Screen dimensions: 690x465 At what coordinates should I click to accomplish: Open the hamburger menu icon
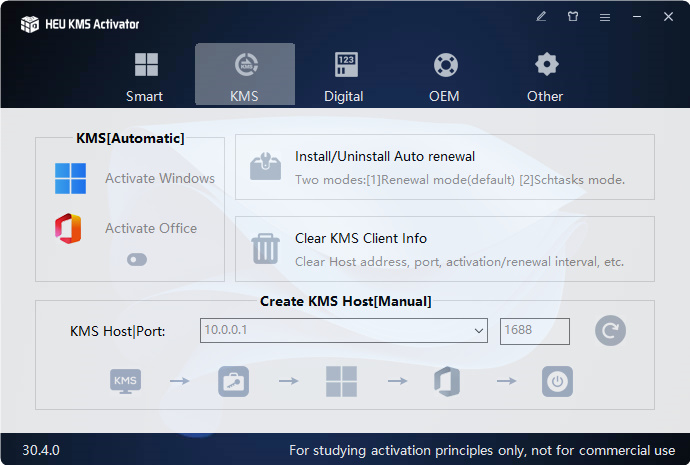[x=605, y=17]
